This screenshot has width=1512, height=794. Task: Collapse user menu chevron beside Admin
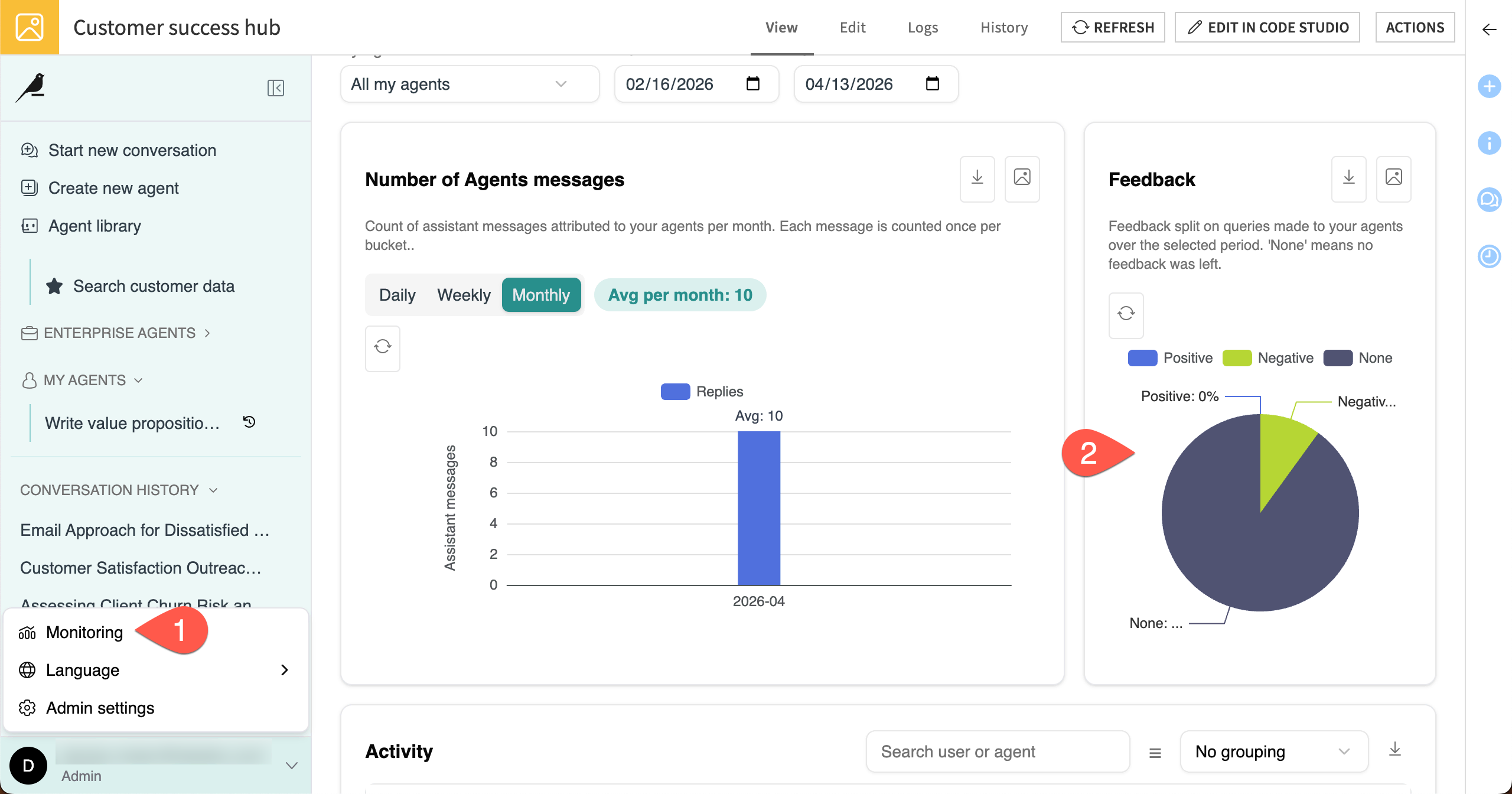pyautogui.click(x=291, y=766)
